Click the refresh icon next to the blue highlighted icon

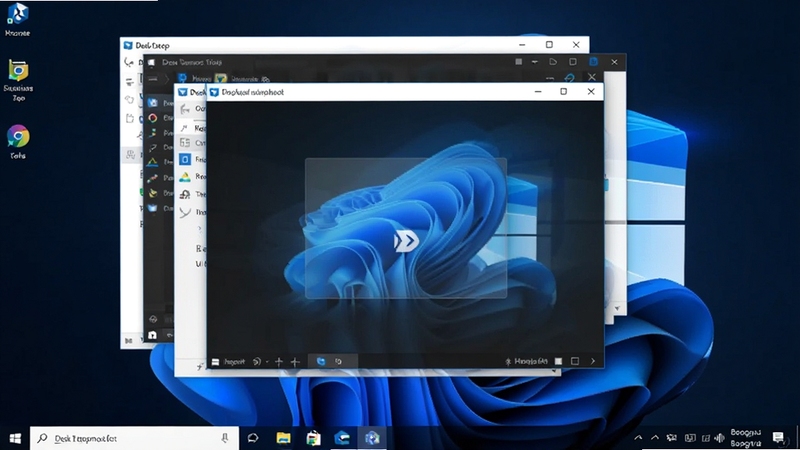coord(338,361)
